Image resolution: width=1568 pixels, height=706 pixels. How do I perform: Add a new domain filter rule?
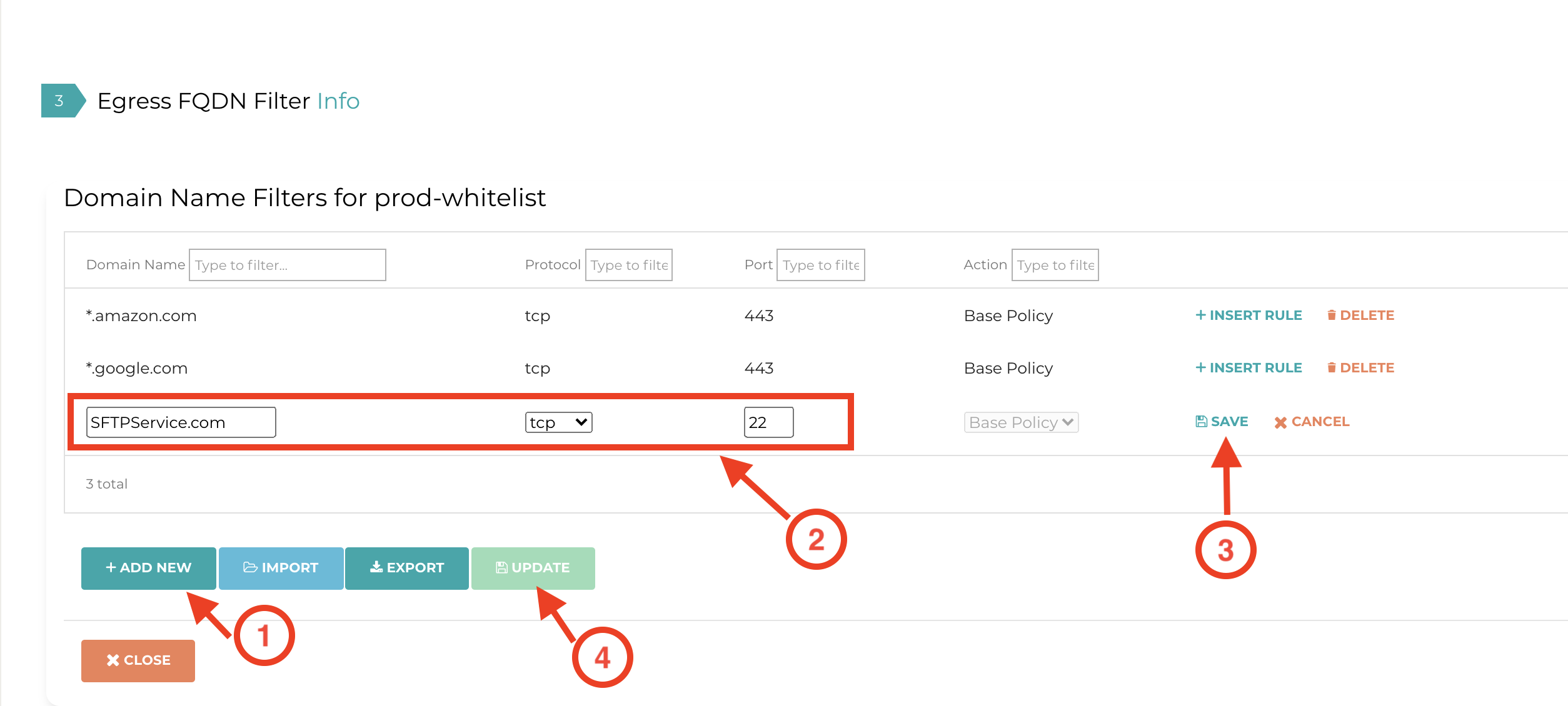click(149, 568)
